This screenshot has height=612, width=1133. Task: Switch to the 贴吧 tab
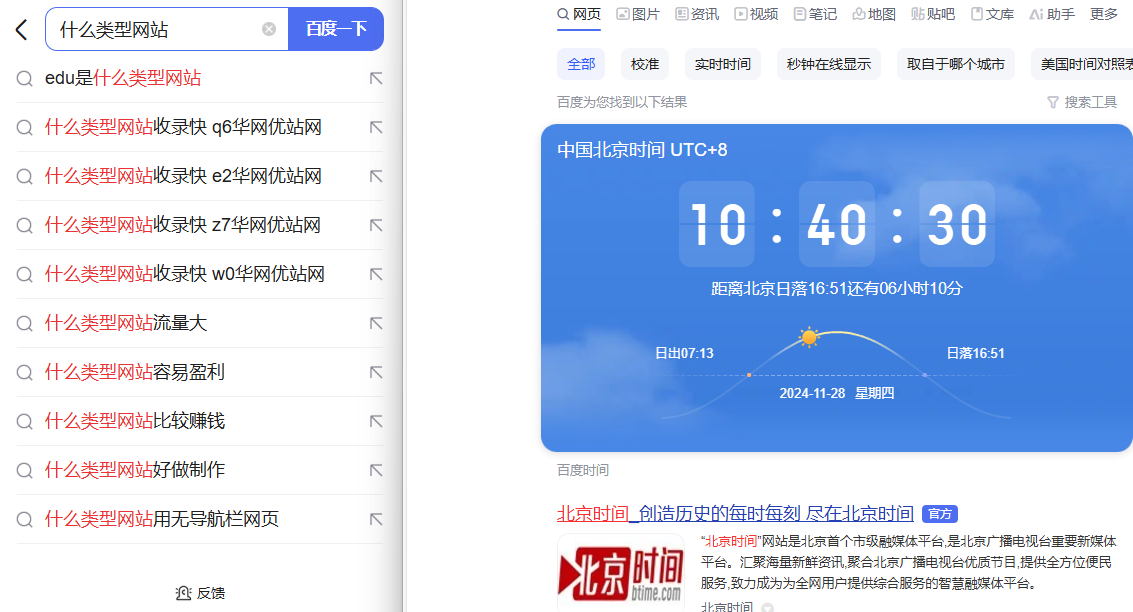(933, 14)
